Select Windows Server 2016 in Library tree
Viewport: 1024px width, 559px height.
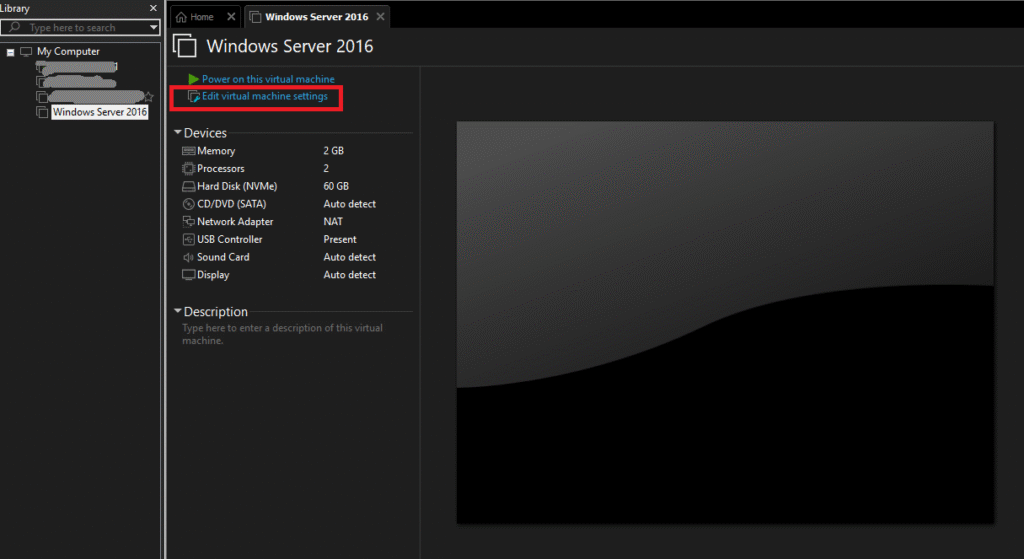[x=100, y=112]
